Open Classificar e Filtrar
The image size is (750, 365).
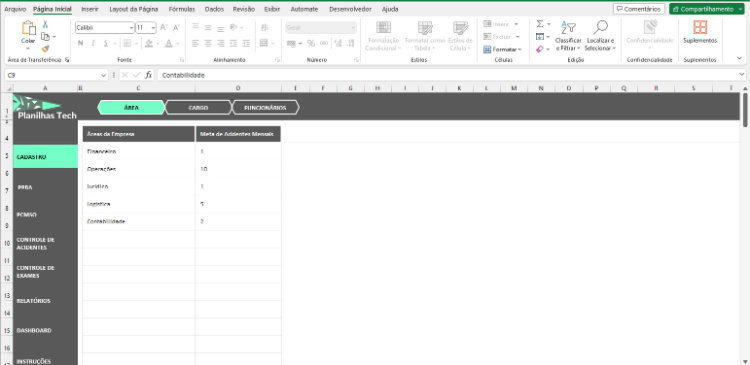click(568, 36)
